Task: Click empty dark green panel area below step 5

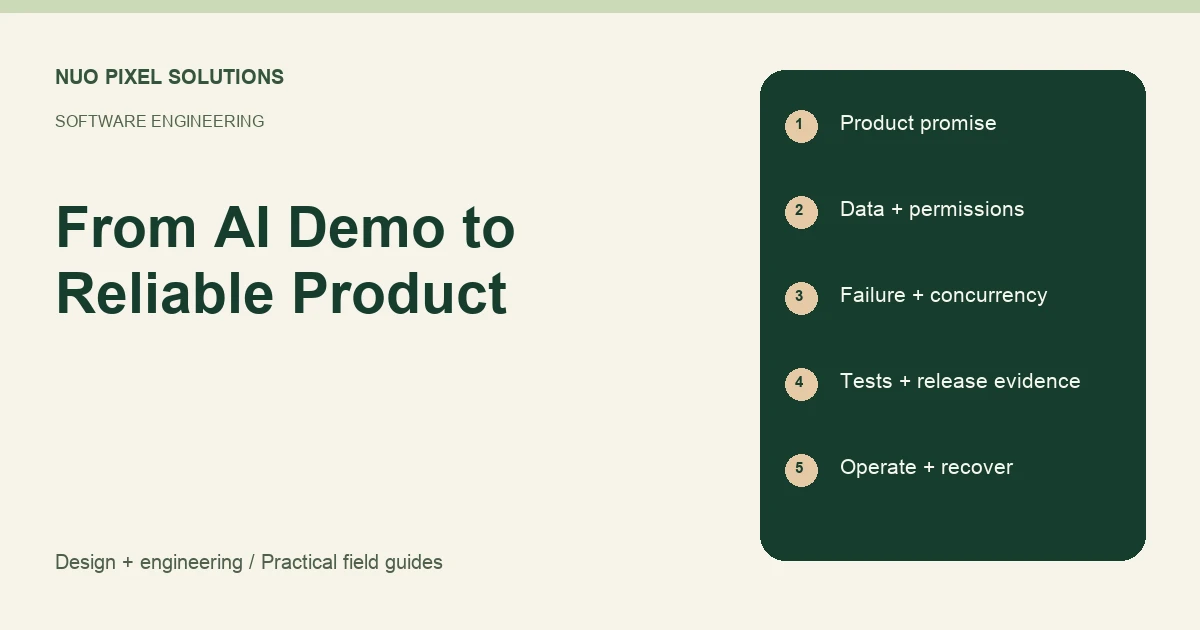Action: (952, 525)
